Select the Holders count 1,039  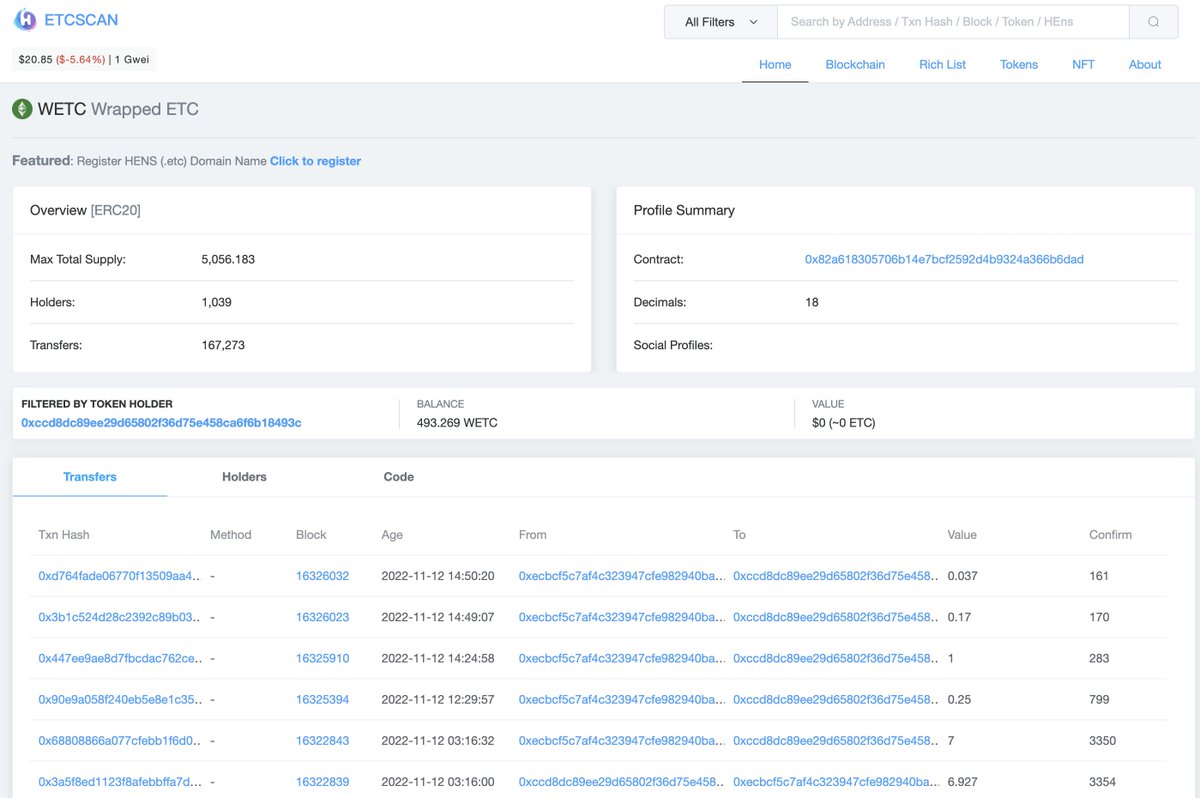click(x=217, y=302)
